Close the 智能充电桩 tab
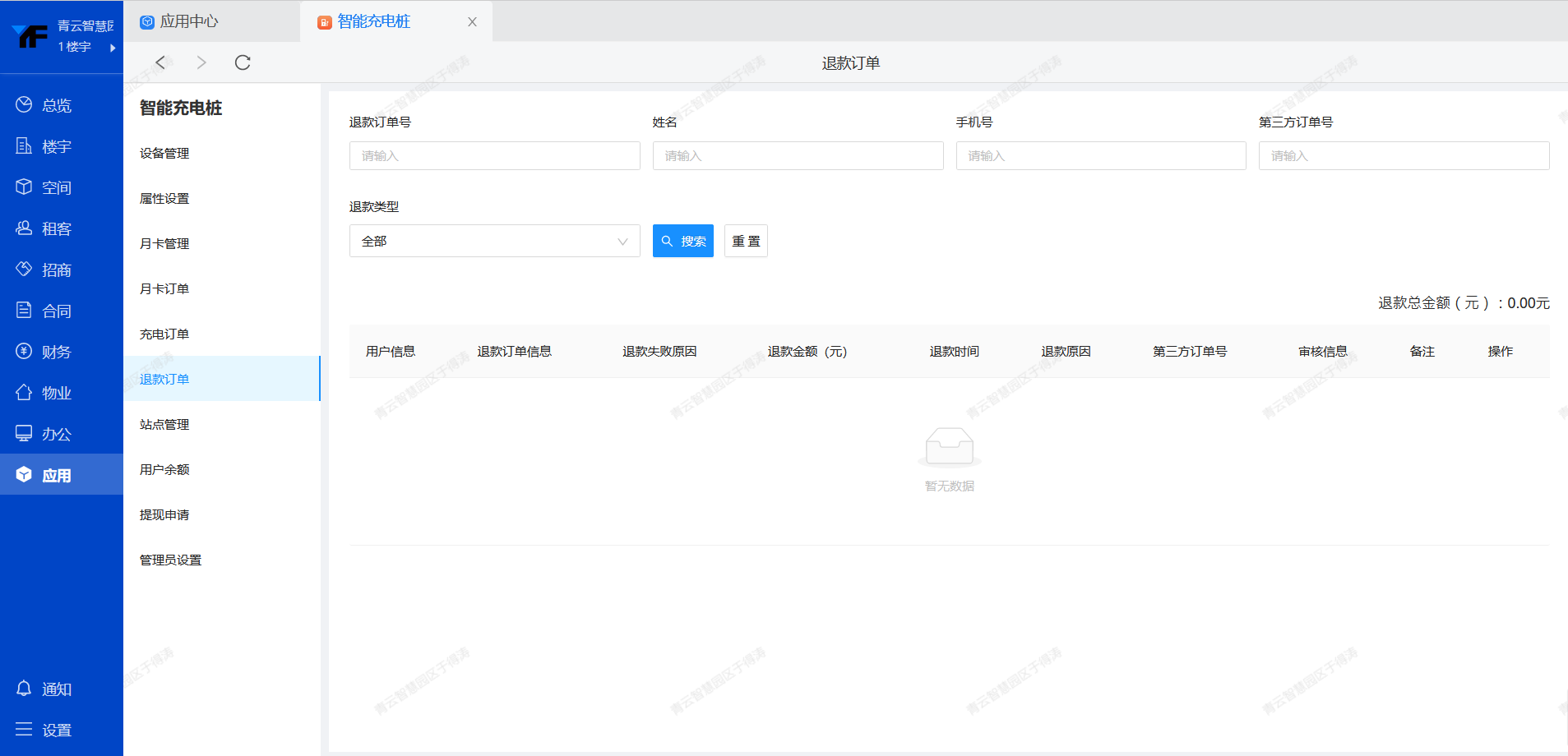Image resolution: width=1568 pixels, height=756 pixels. [472, 22]
